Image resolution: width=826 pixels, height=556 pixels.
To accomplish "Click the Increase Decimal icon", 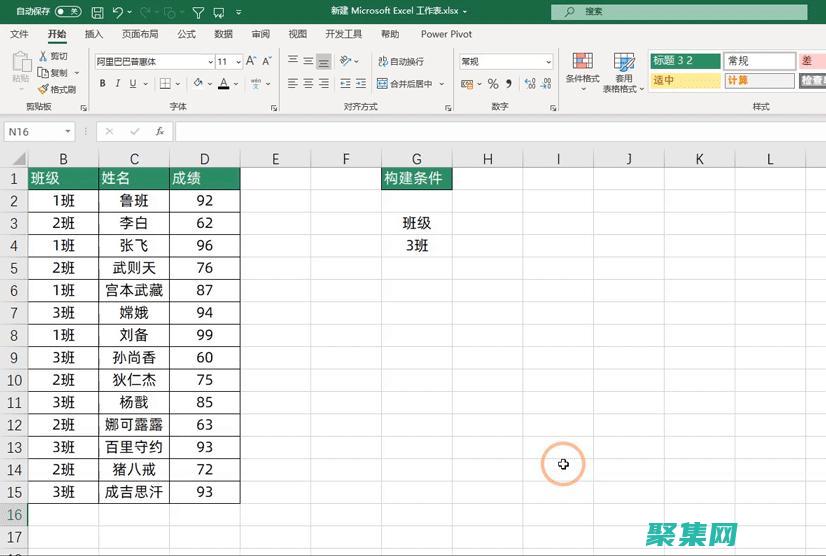I will 530,83.
